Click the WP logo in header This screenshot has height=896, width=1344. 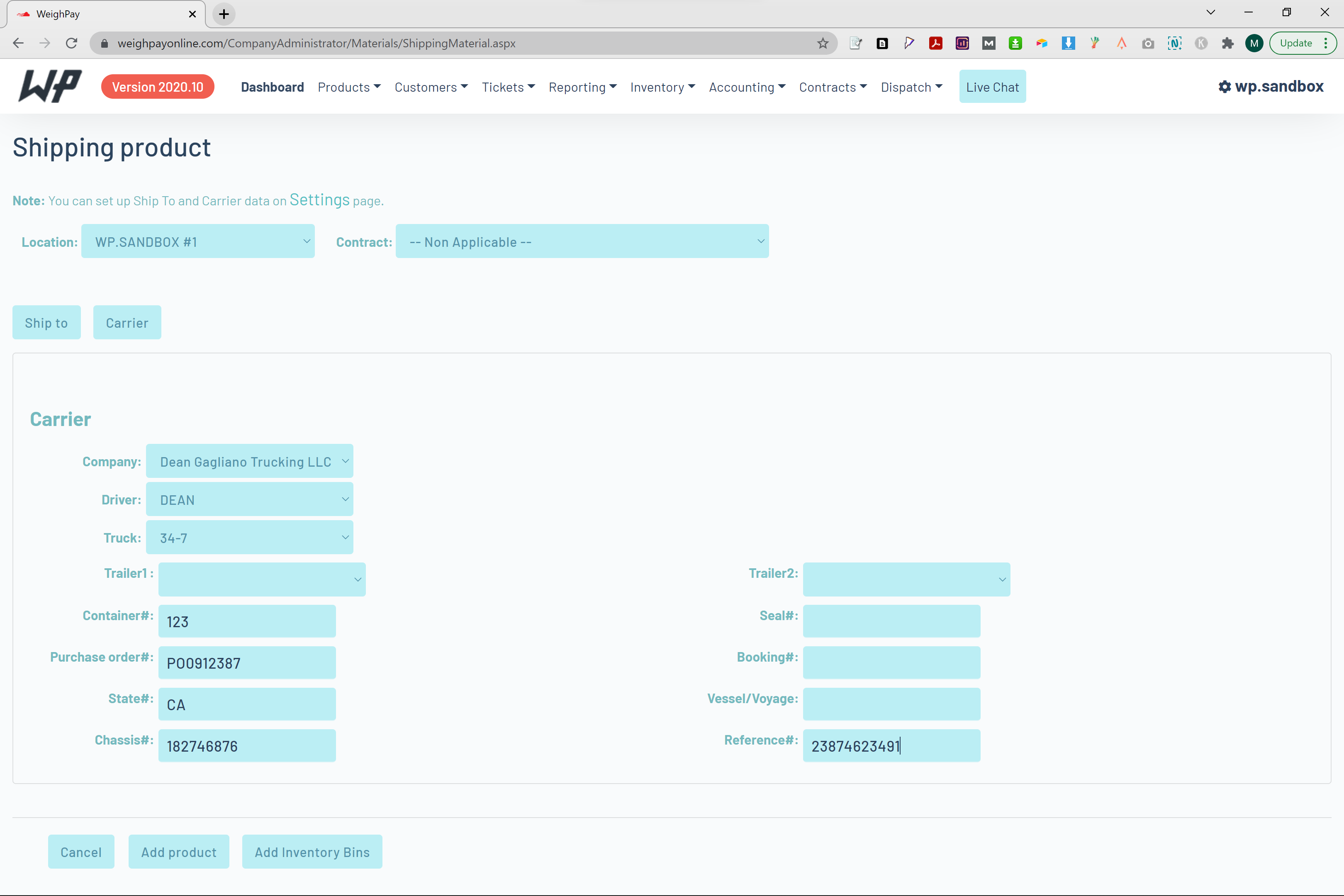50,86
